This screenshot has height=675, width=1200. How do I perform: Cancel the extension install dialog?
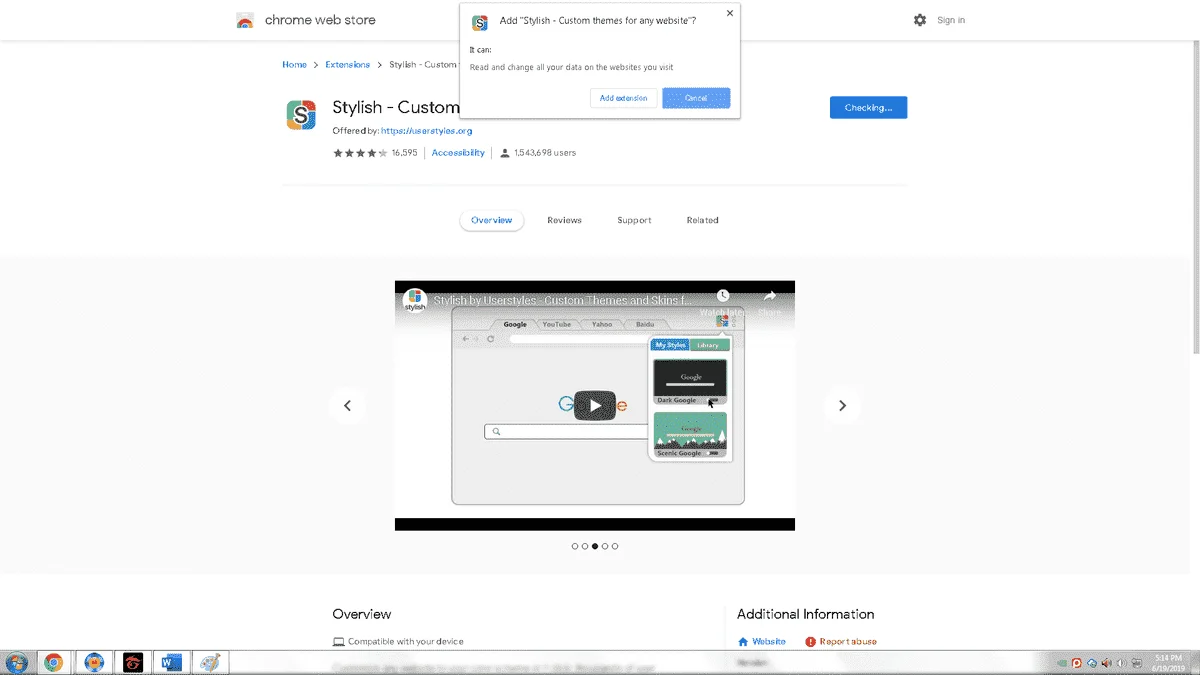(696, 98)
